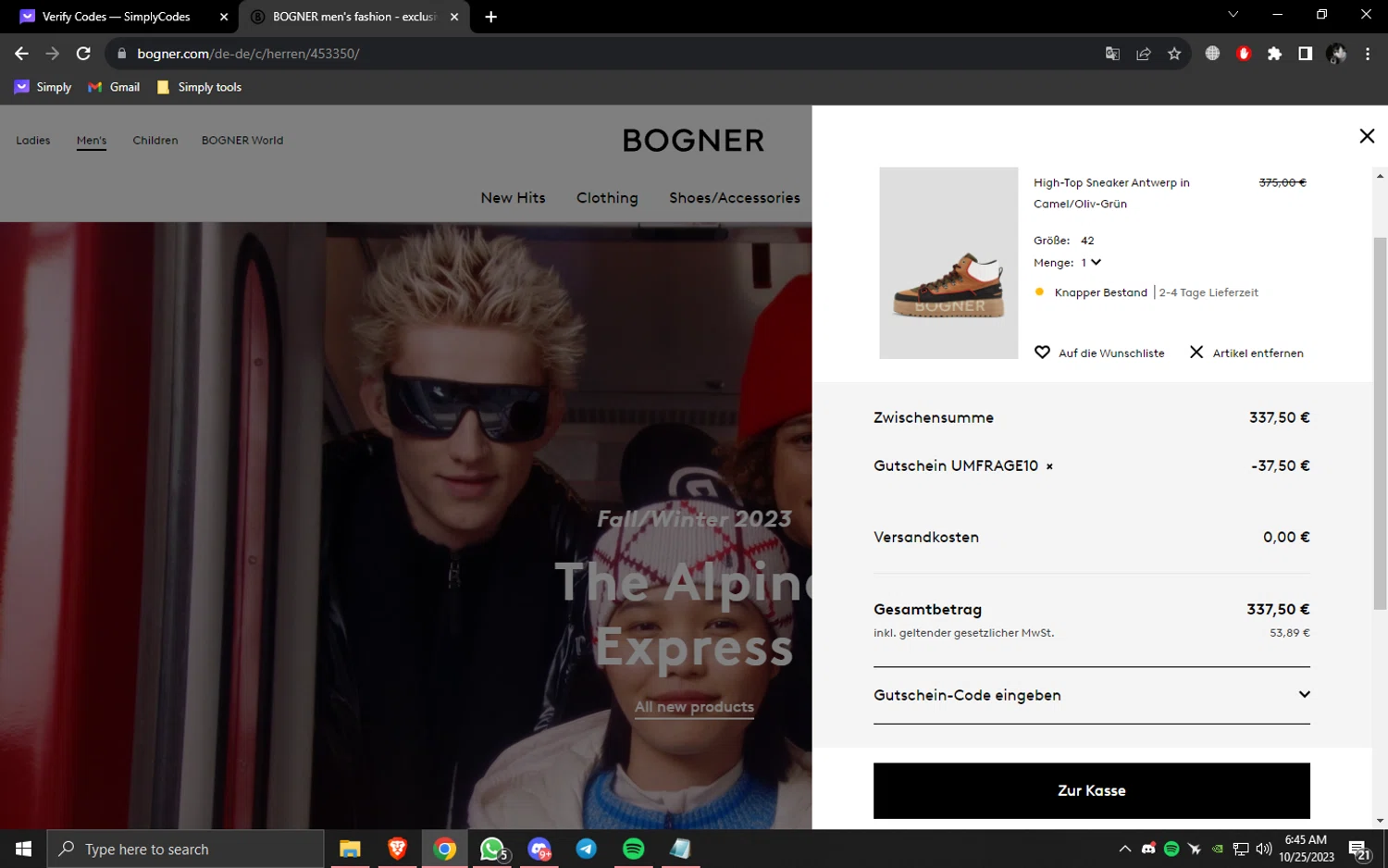This screenshot has height=868, width=1388.
Task: Click the scroll-down arrow of the cart panel
Action: (1380, 821)
